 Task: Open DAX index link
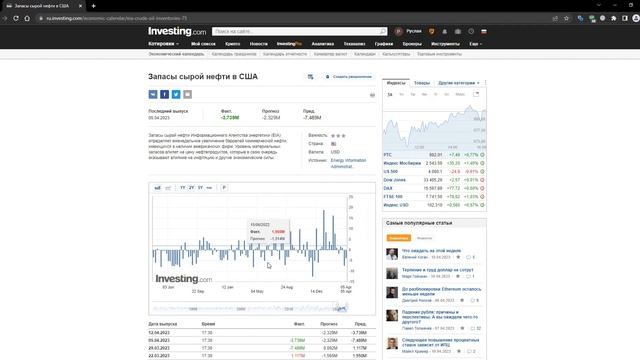tap(388, 189)
